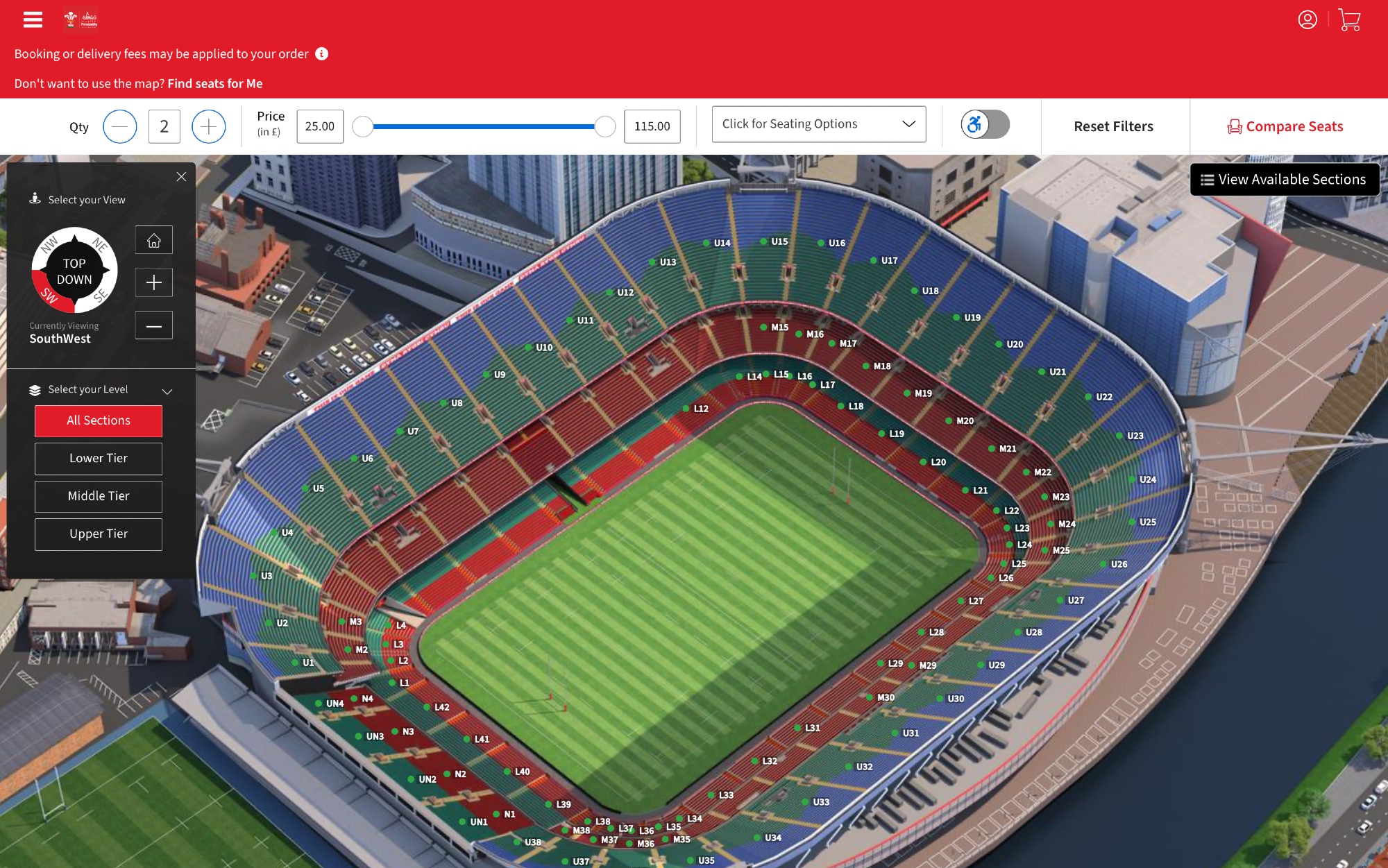Collapse the Select your Level section
1388x868 pixels.
tap(167, 391)
